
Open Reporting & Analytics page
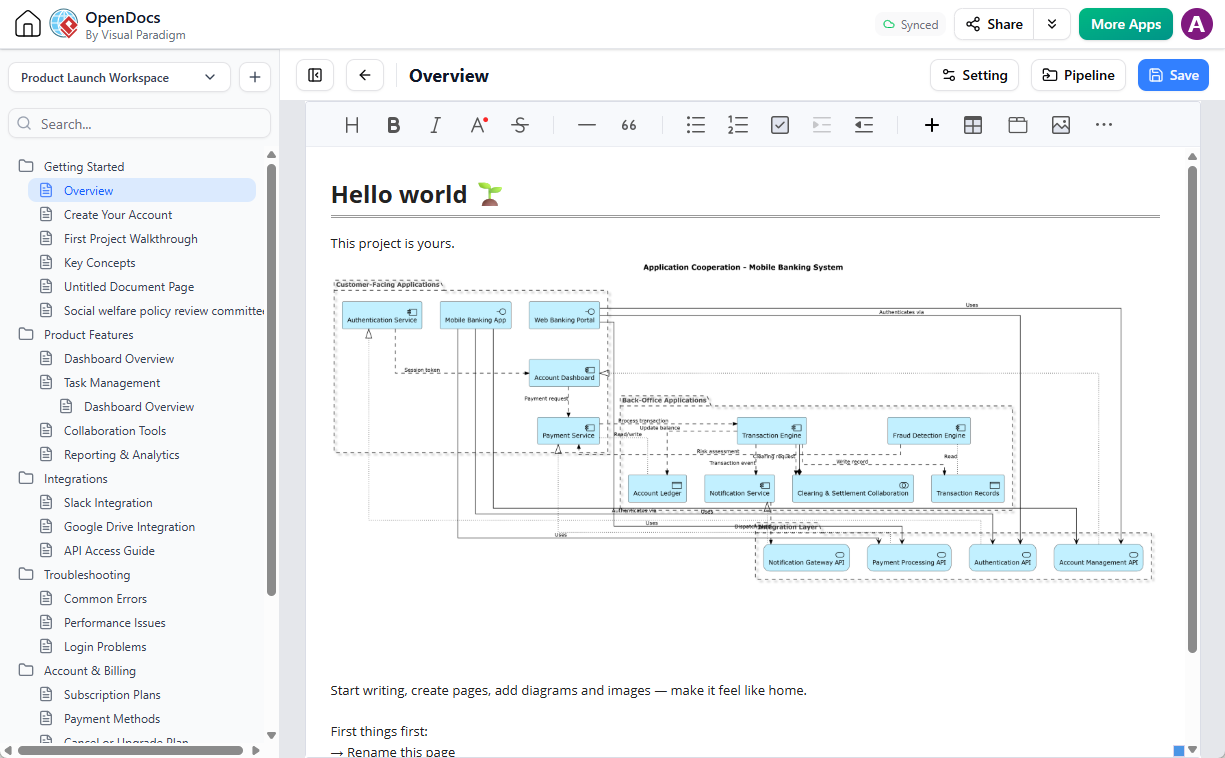pos(122,455)
